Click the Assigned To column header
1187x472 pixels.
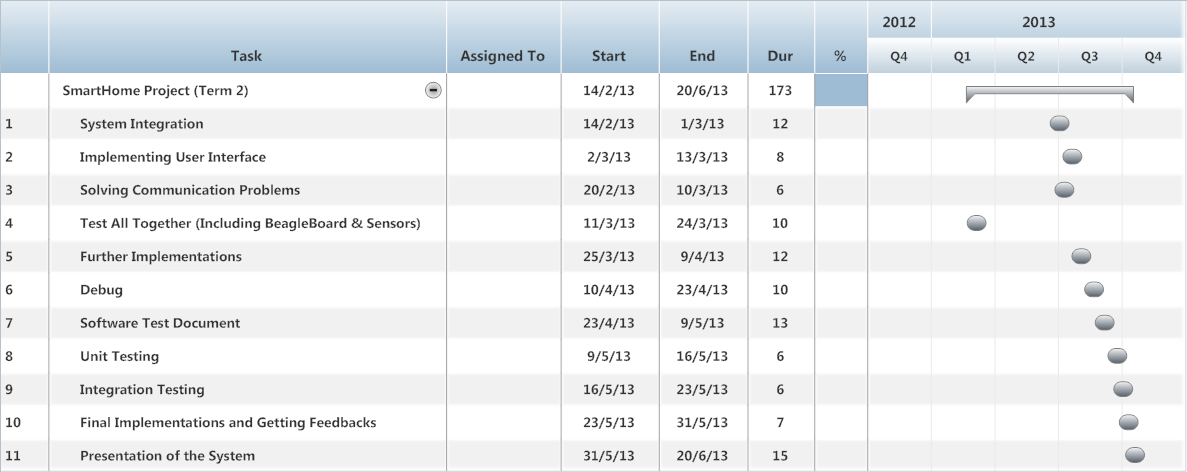tap(503, 55)
